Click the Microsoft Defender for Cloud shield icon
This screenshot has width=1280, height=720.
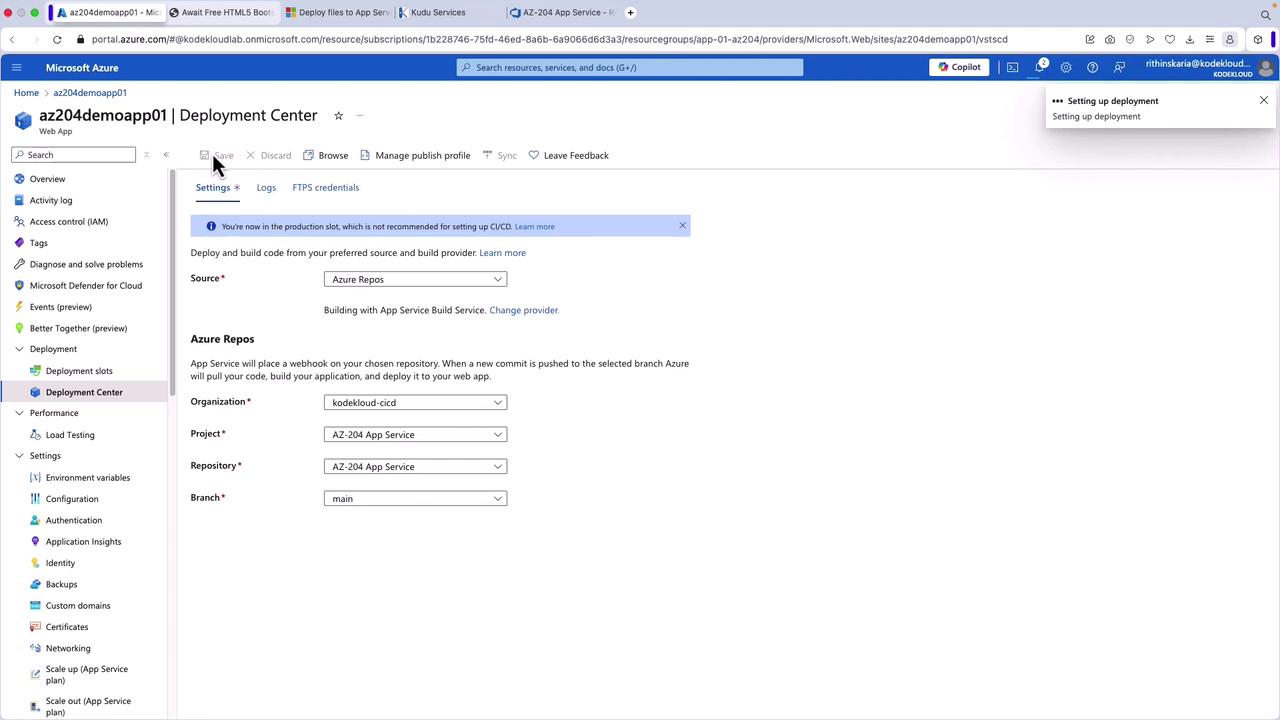click(x=19, y=286)
